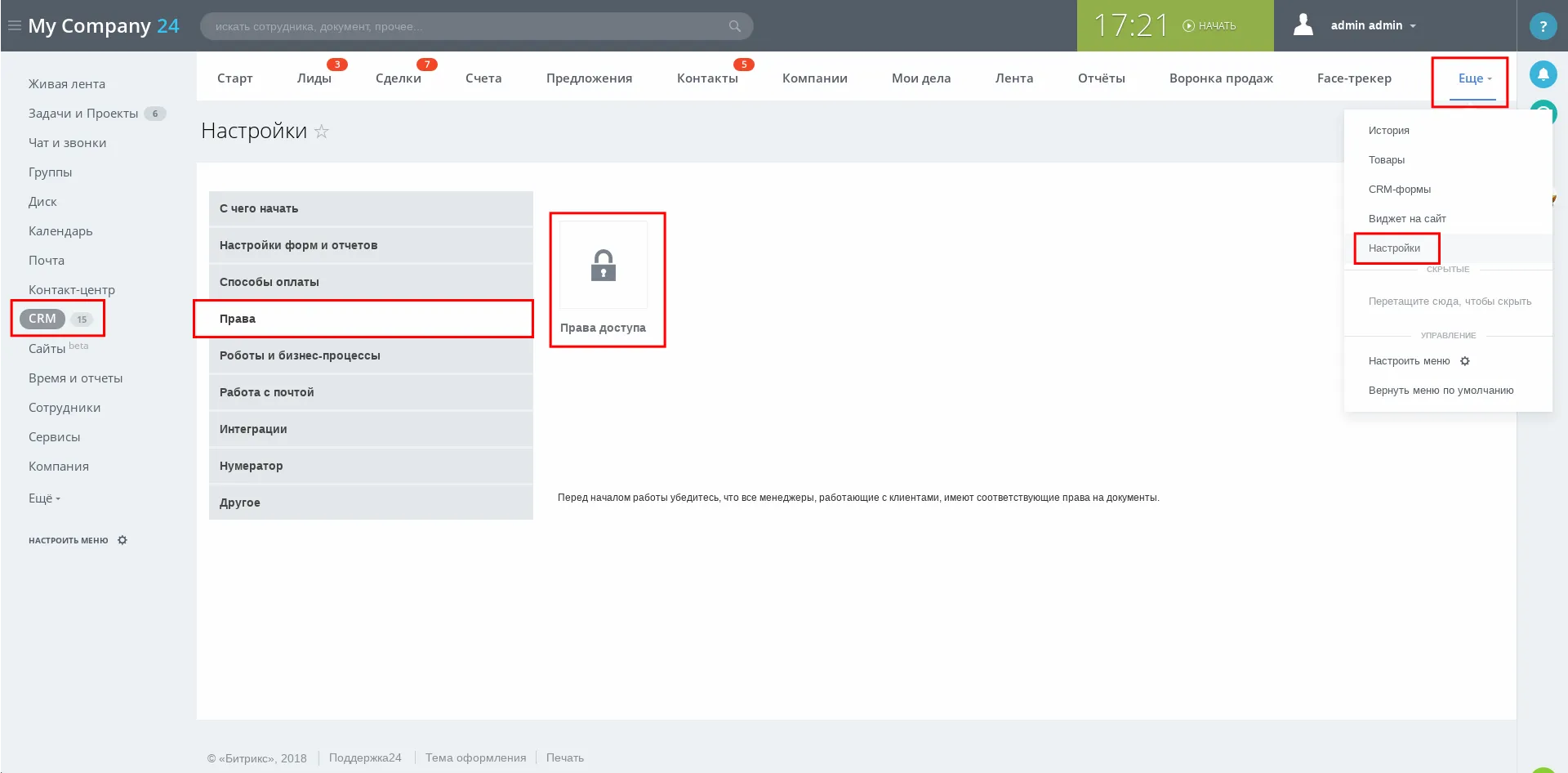This screenshot has height=773, width=1568.
Task: Click the search magnifier icon
Action: click(x=734, y=26)
